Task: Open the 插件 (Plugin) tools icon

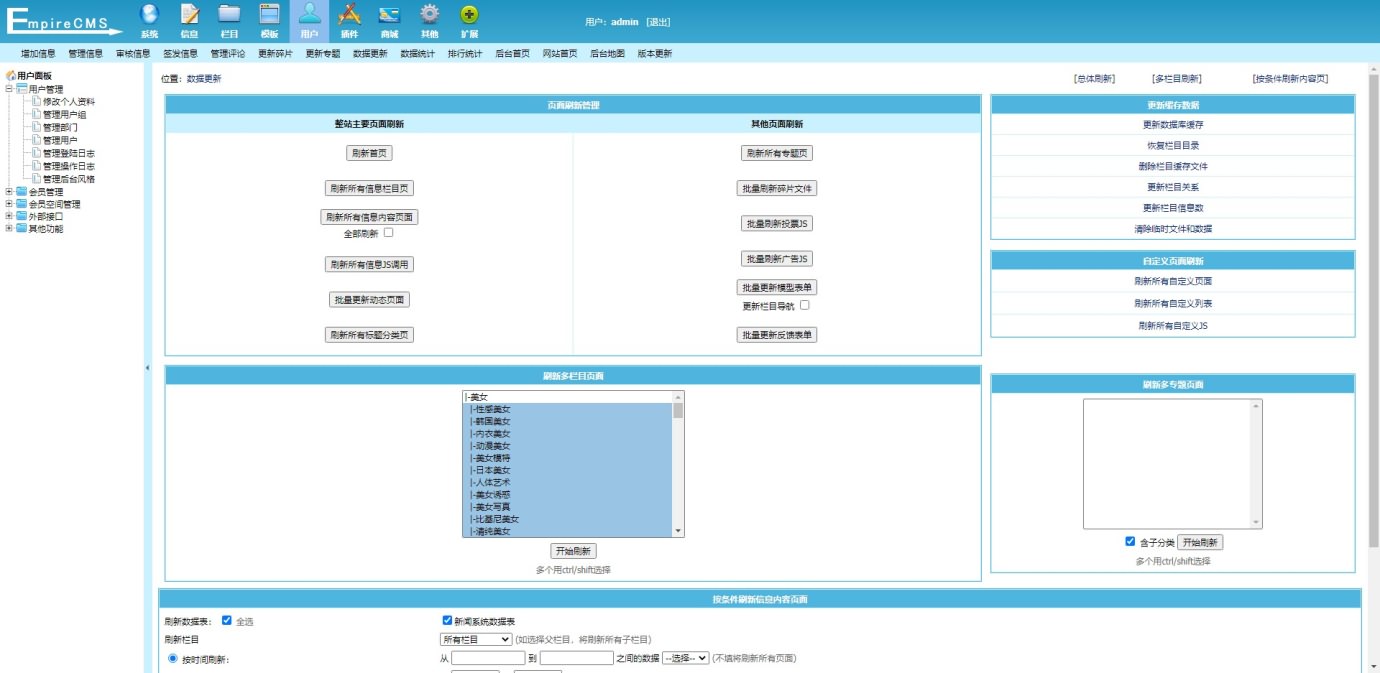Action: [x=349, y=14]
